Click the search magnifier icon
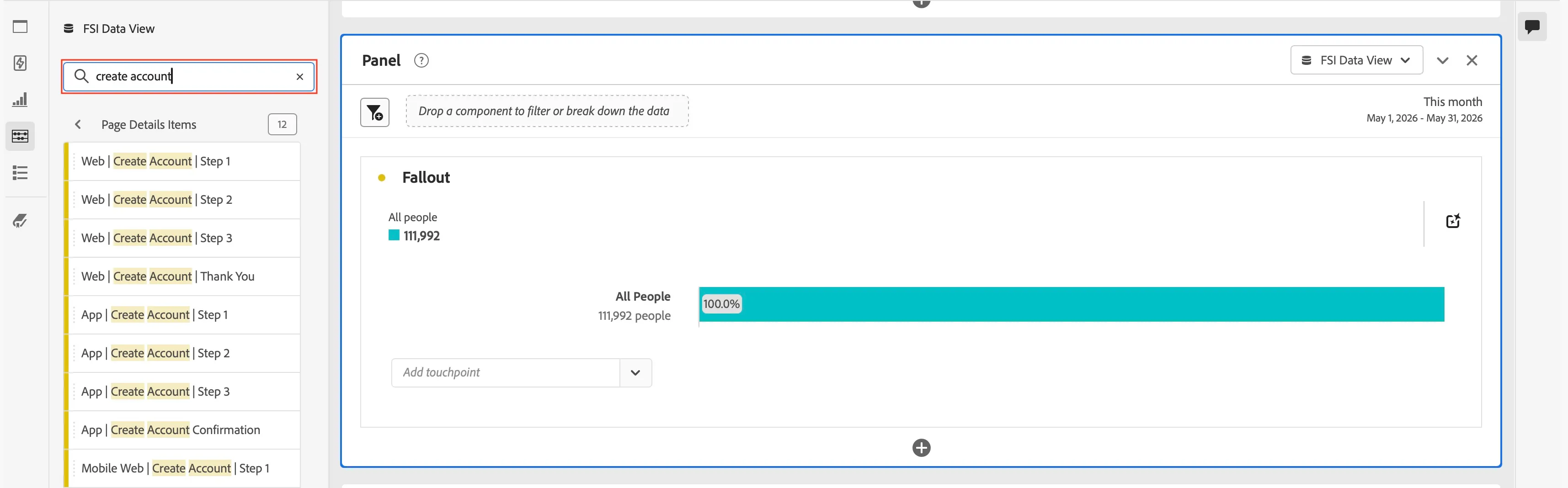1568x488 pixels. point(81,76)
